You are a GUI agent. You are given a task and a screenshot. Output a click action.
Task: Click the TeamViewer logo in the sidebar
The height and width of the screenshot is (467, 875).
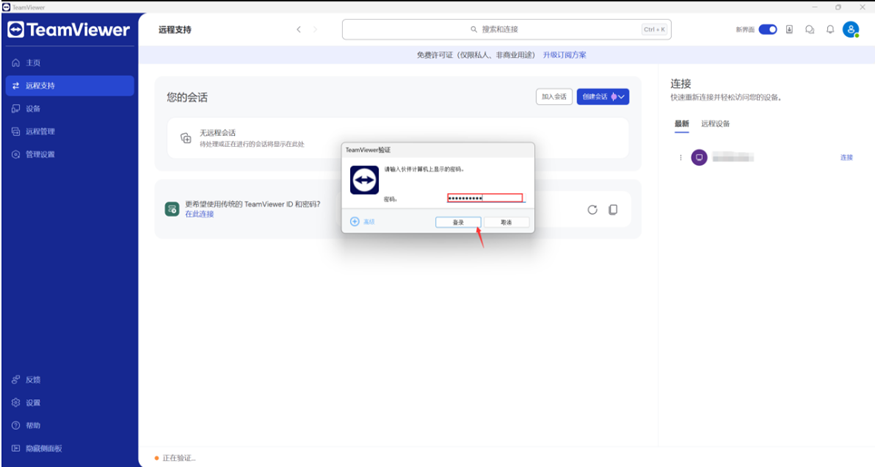(x=69, y=30)
